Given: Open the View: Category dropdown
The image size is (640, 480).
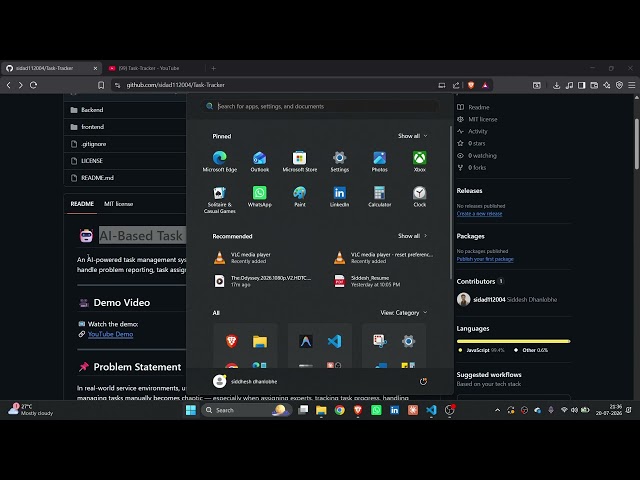Looking at the screenshot, I should tap(404, 313).
